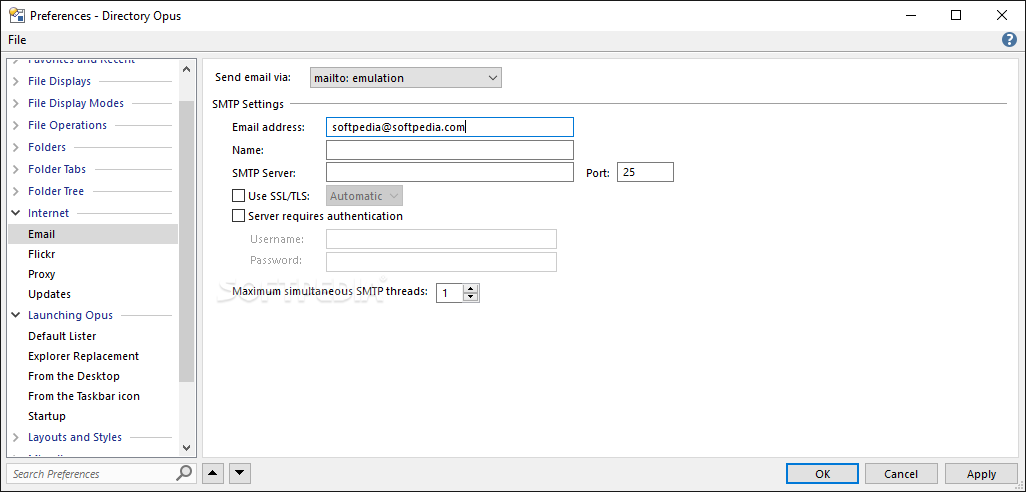This screenshot has height=492, width=1026.
Task: Click the File Display Modes heading text
Action: coord(76,103)
